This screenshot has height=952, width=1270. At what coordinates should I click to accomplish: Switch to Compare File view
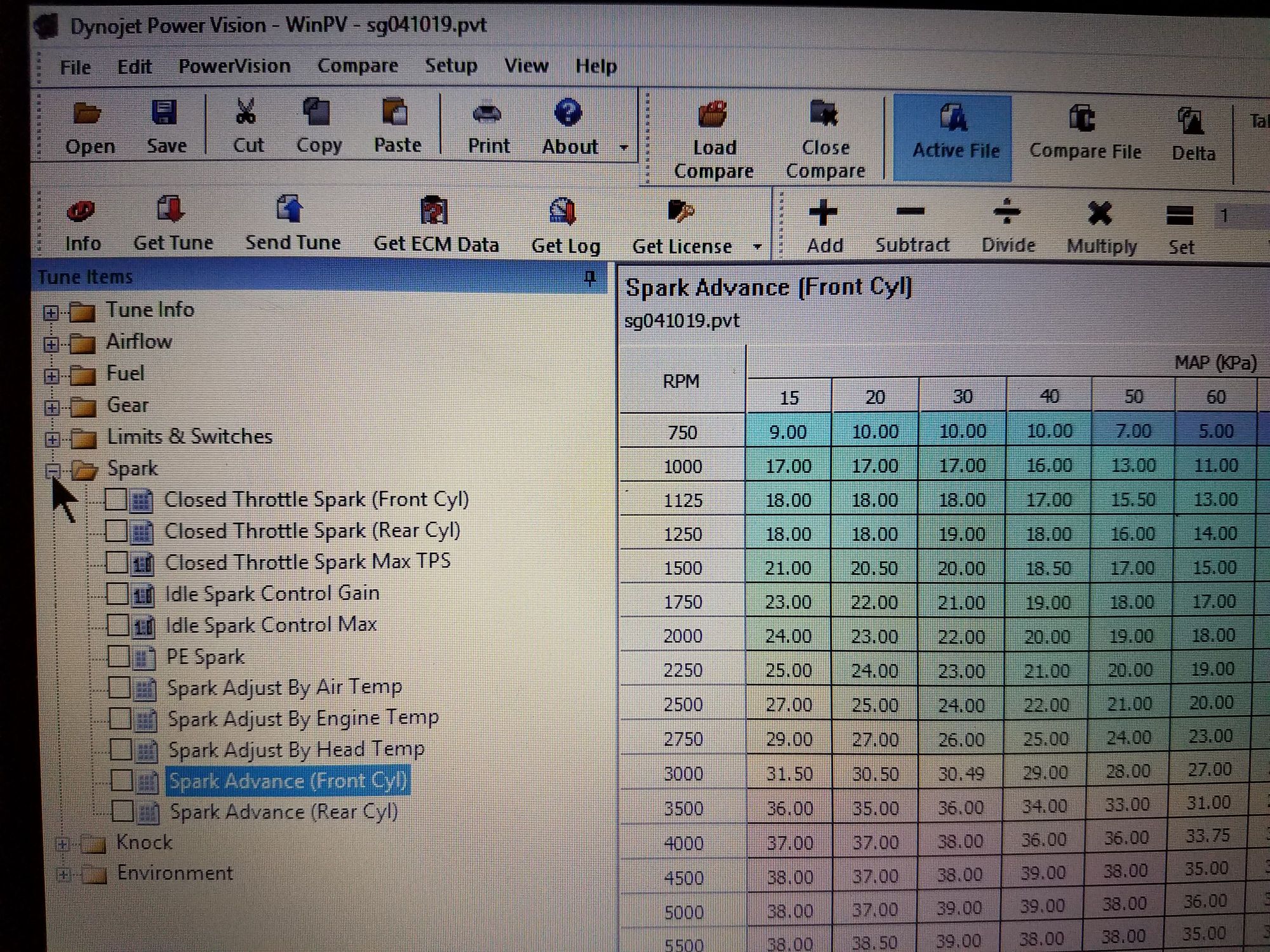[1085, 135]
